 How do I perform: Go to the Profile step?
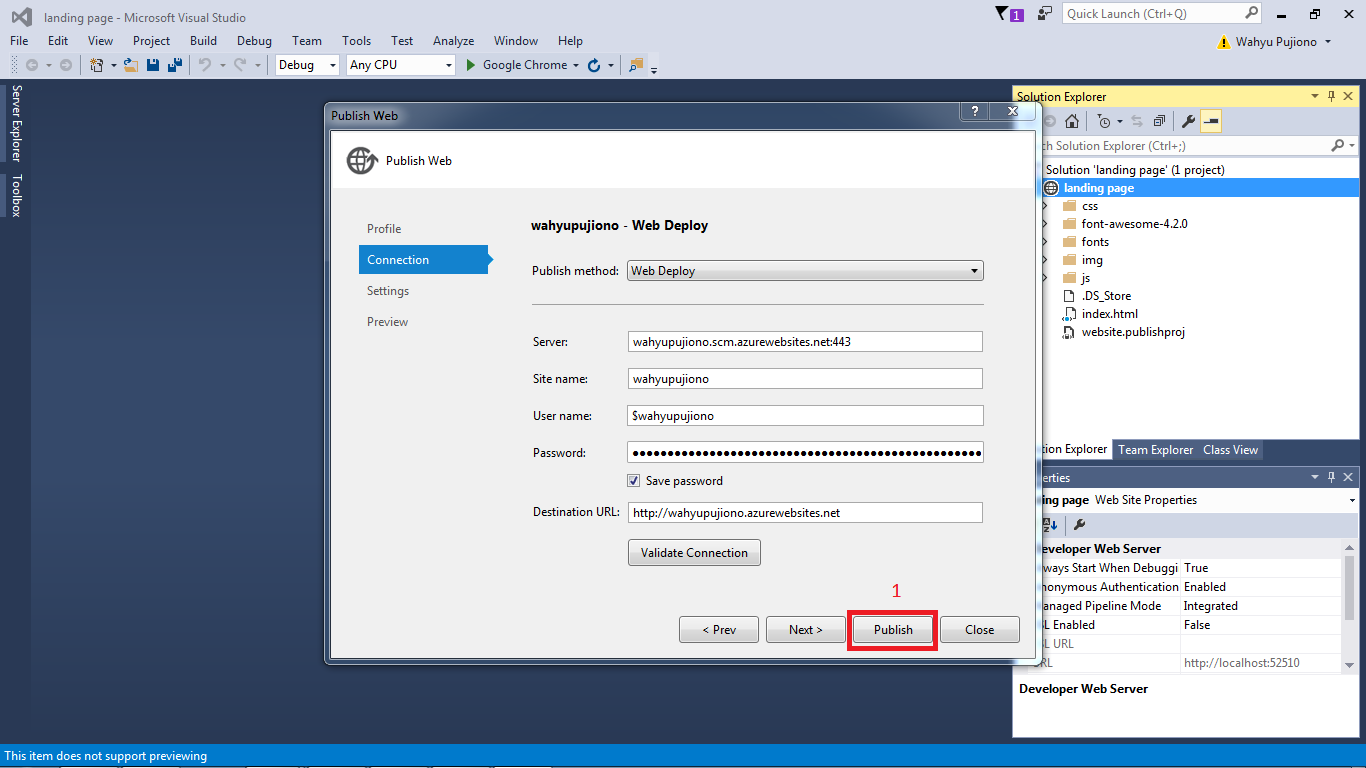coord(384,229)
